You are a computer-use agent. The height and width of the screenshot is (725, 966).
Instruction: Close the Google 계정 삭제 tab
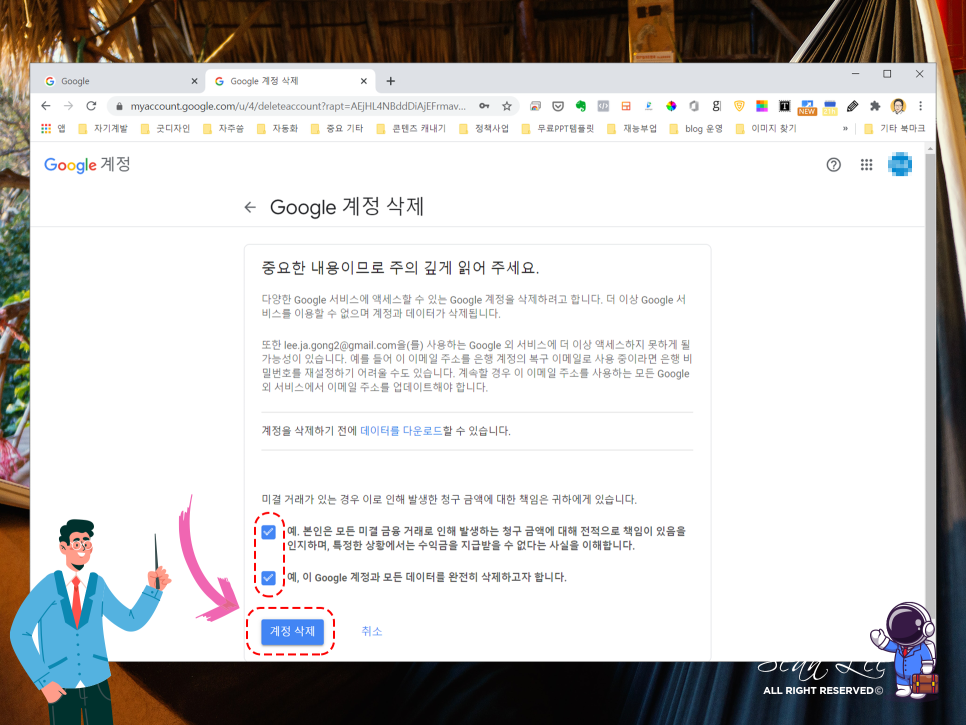tap(363, 81)
